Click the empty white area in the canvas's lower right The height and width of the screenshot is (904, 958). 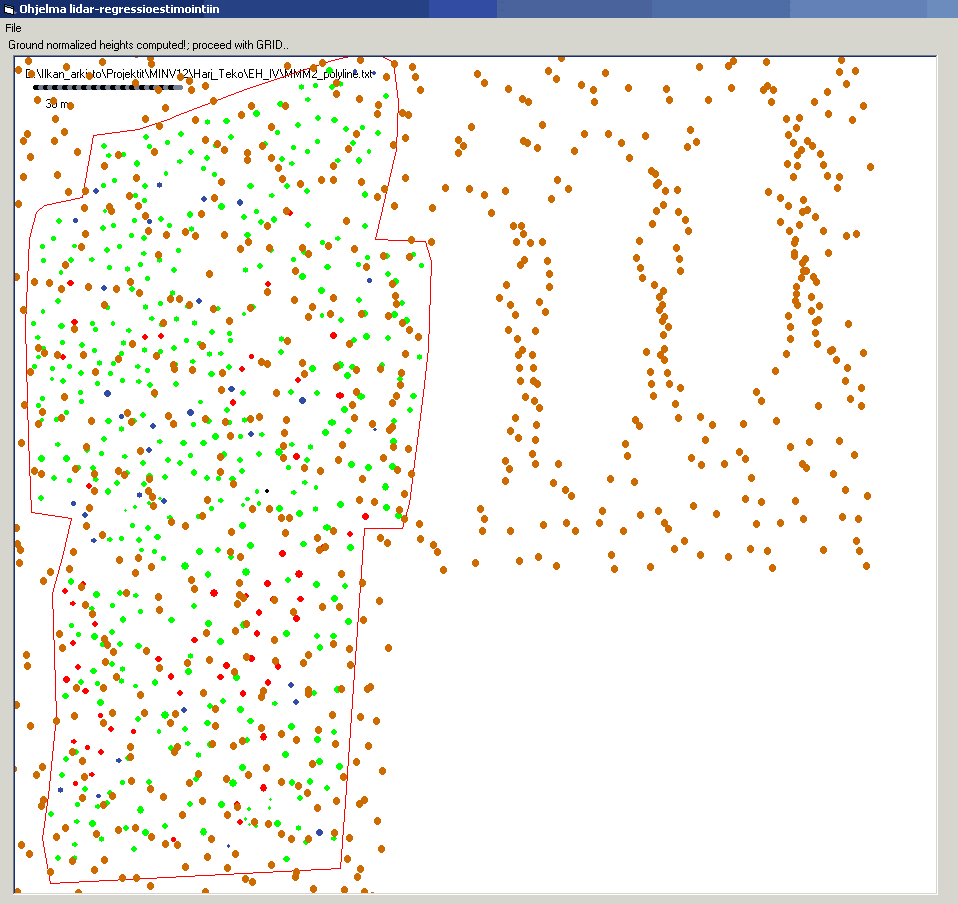[x=700, y=750]
